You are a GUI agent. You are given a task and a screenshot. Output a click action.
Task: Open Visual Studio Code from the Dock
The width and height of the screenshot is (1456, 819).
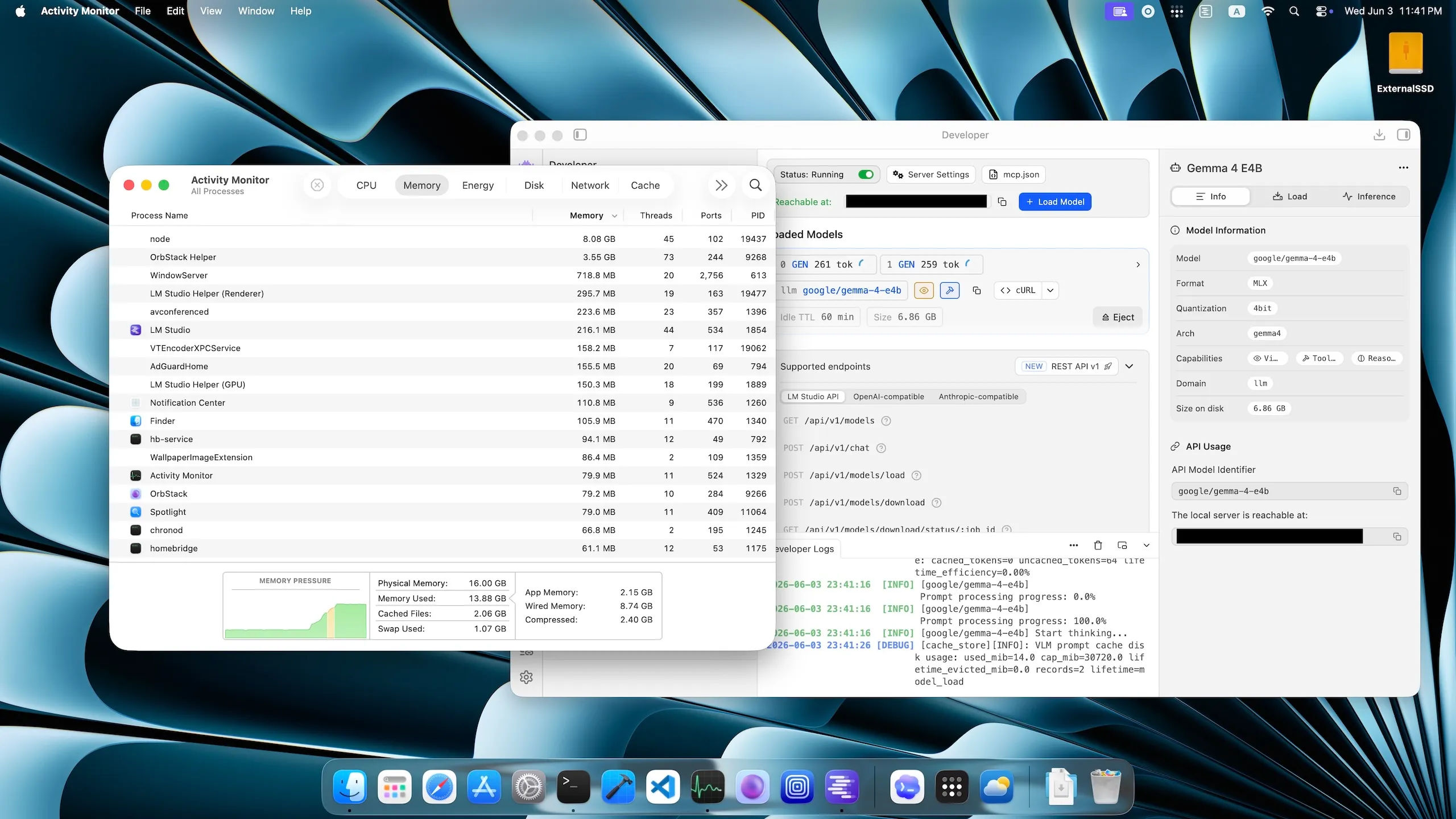click(663, 787)
